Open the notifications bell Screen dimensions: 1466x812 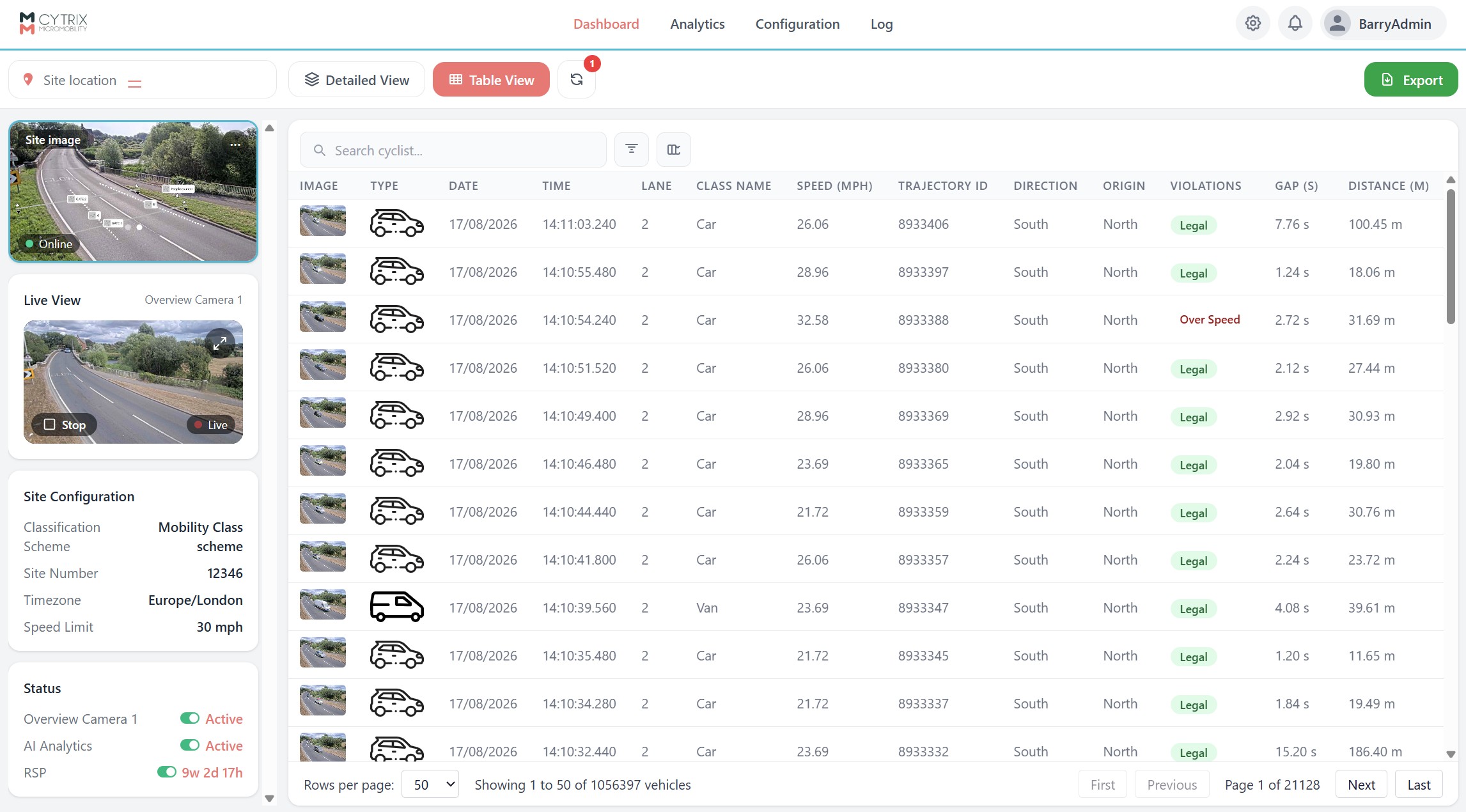coord(1295,24)
